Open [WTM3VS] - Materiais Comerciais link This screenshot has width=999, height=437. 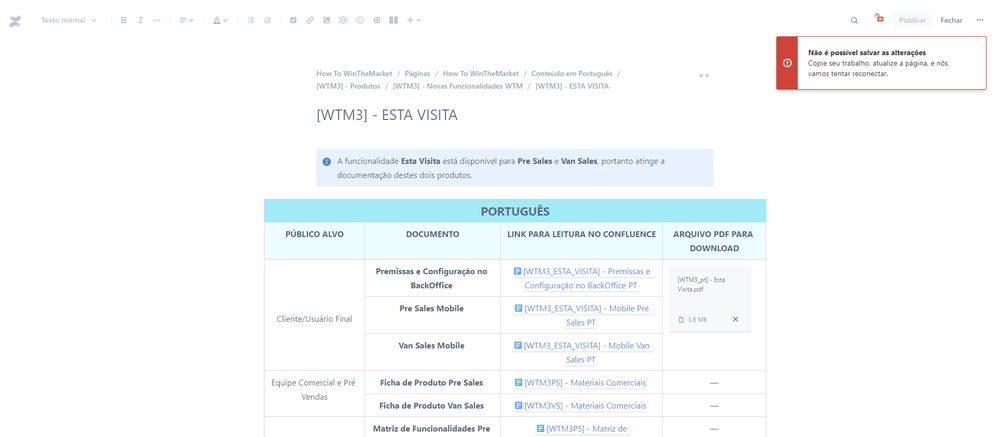581,406
